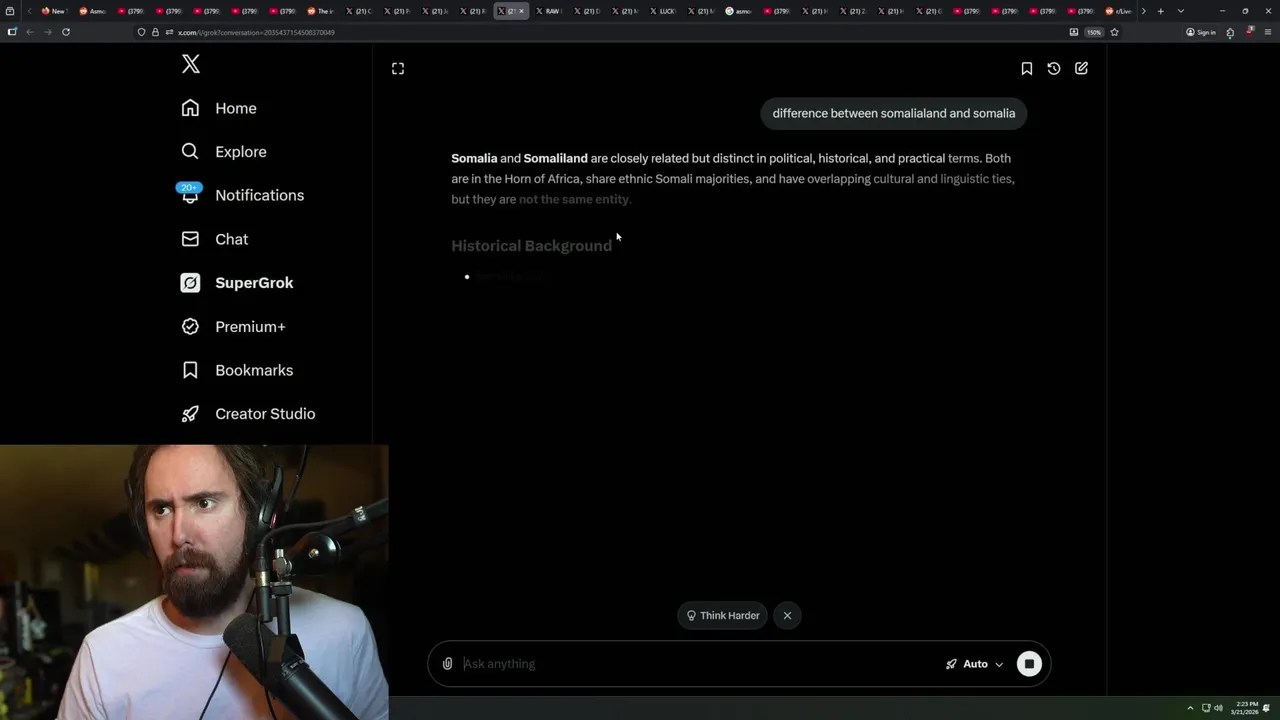Image resolution: width=1280 pixels, height=720 pixels.
Task: Open the Bookmarks page
Action: pos(237,370)
